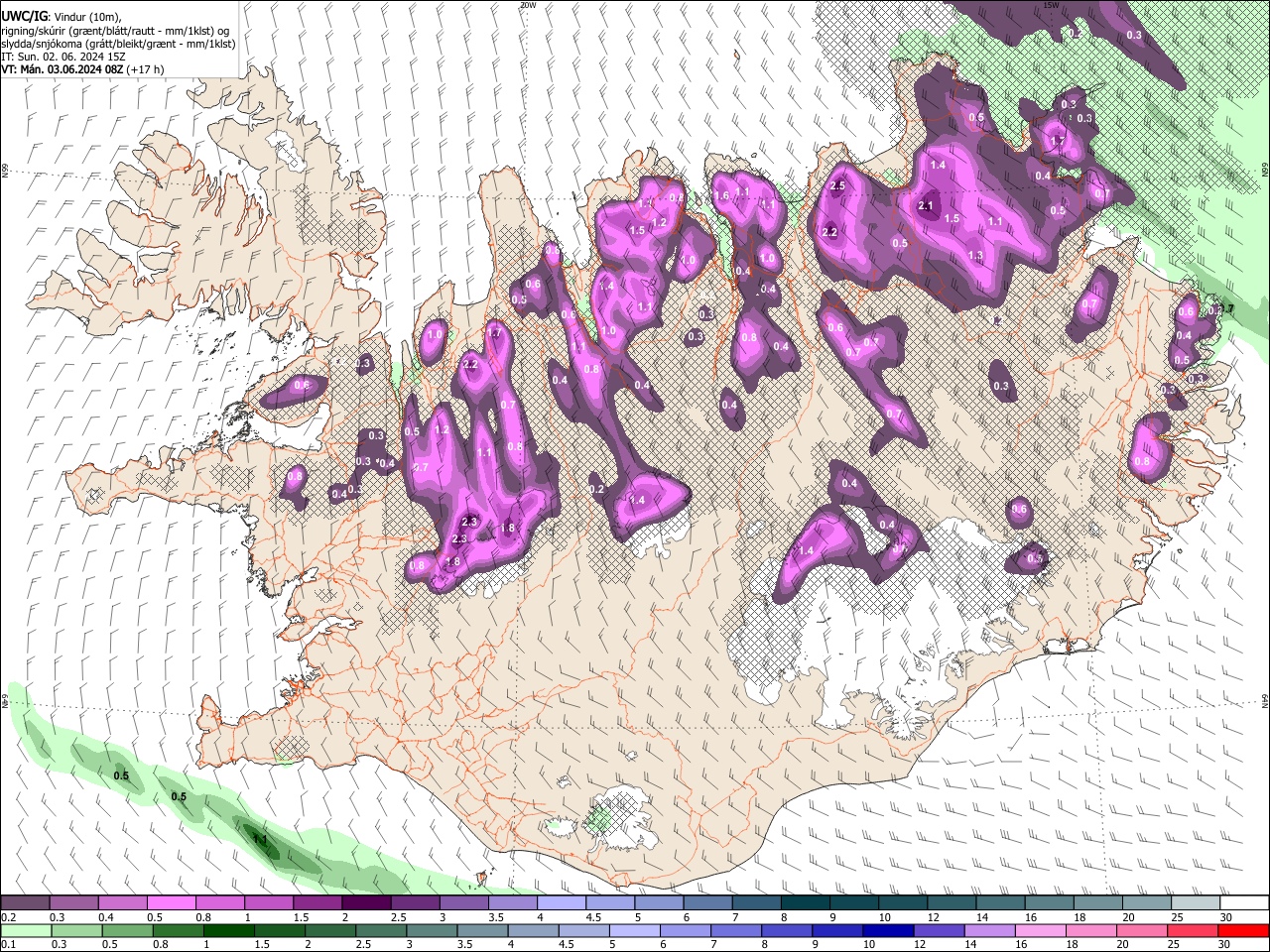Pick the solid red swatch labeled 30 in the legend
1270x952 pixels.
pyautogui.click(x=1244, y=930)
